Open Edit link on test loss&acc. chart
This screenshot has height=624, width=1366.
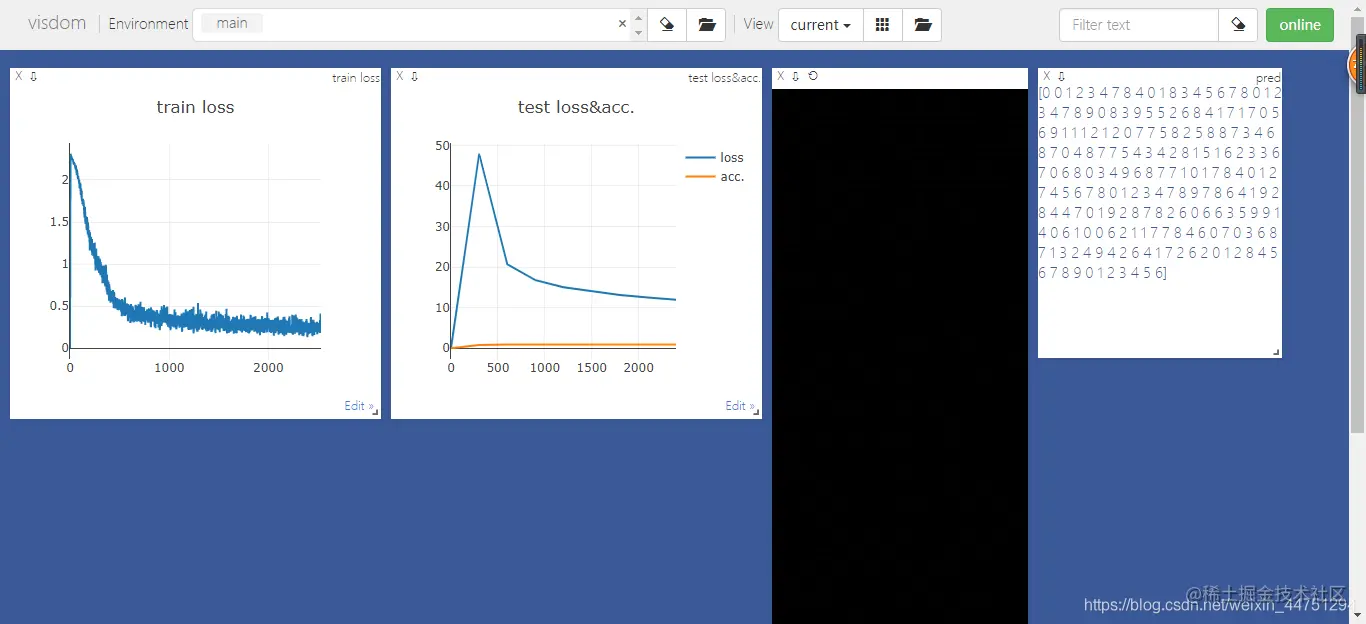pos(738,406)
